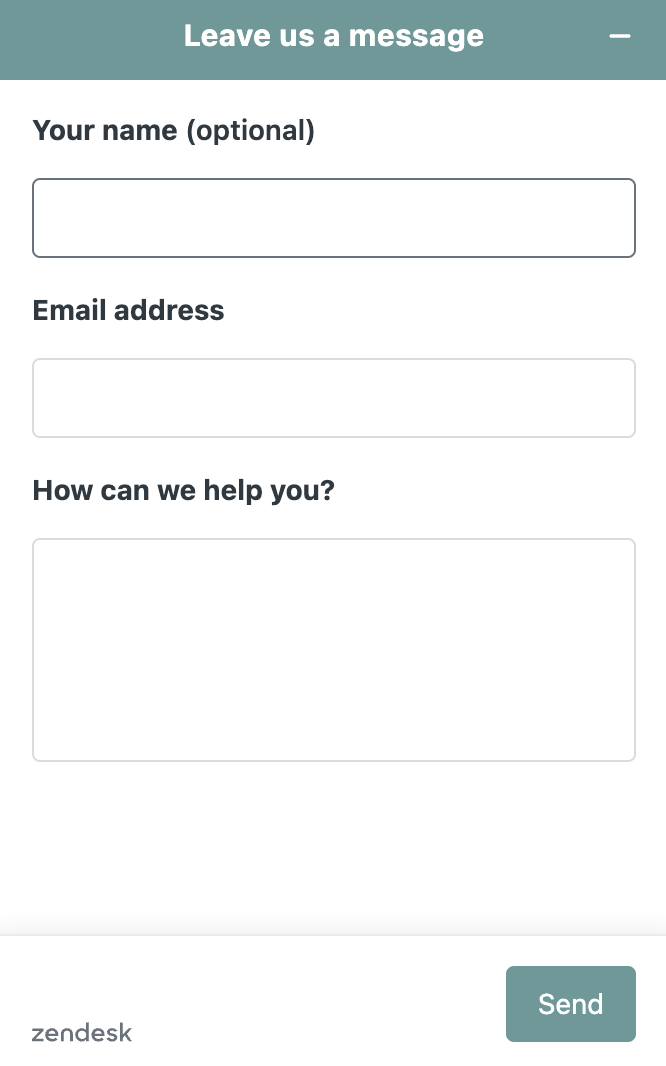Open the zendesk logo link
Screen dimensions: 666x1066
click(x=82, y=1033)
